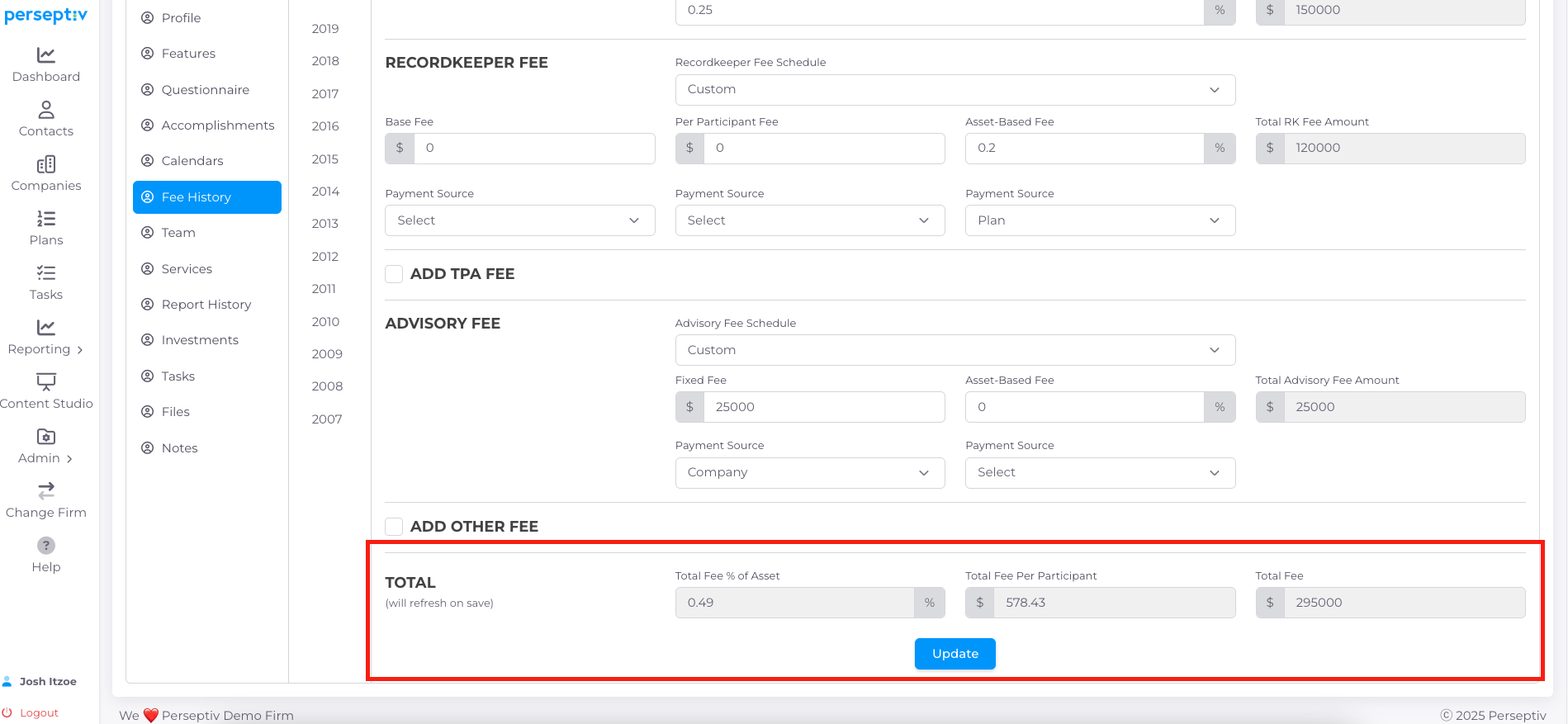Screen dimensions: 1568x724
Task: Click the user icon beside Josh Itzoe
Action: click(x=7, y=681)
